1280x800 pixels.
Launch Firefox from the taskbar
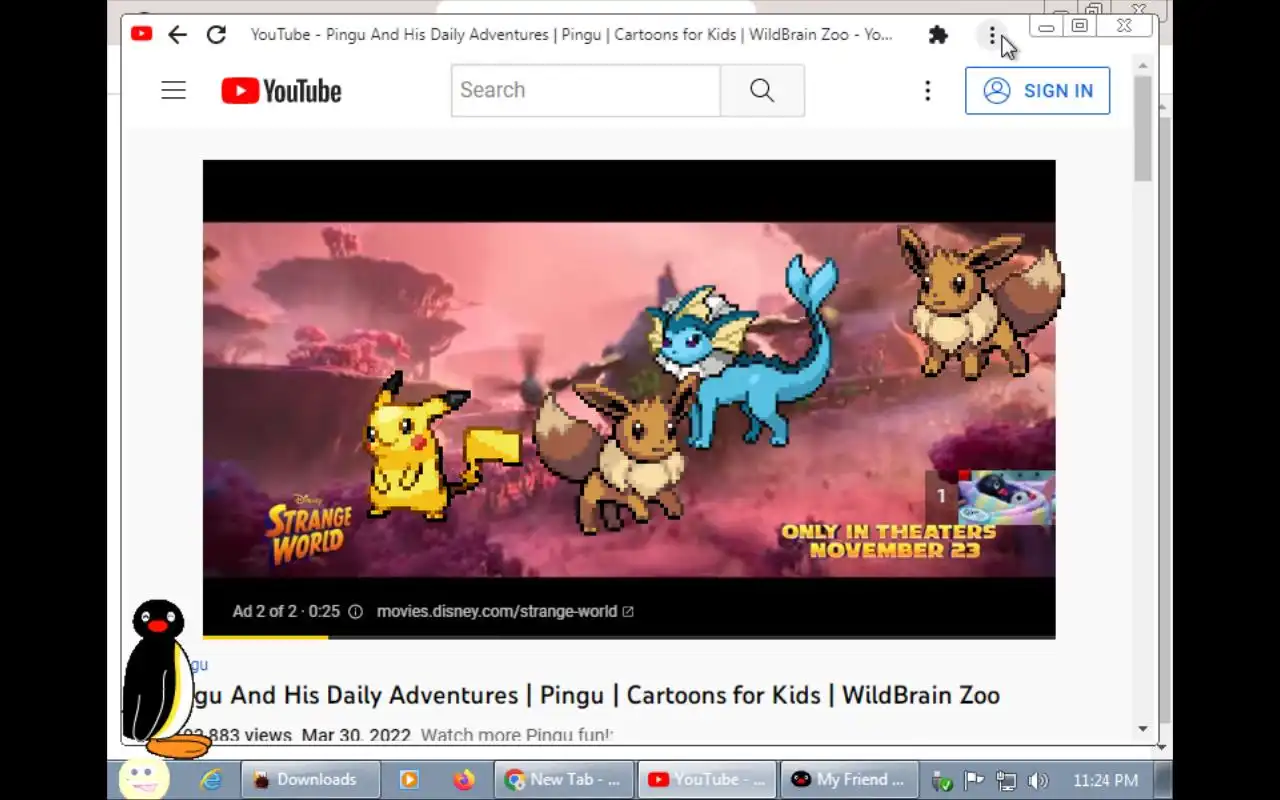[463, 780]
